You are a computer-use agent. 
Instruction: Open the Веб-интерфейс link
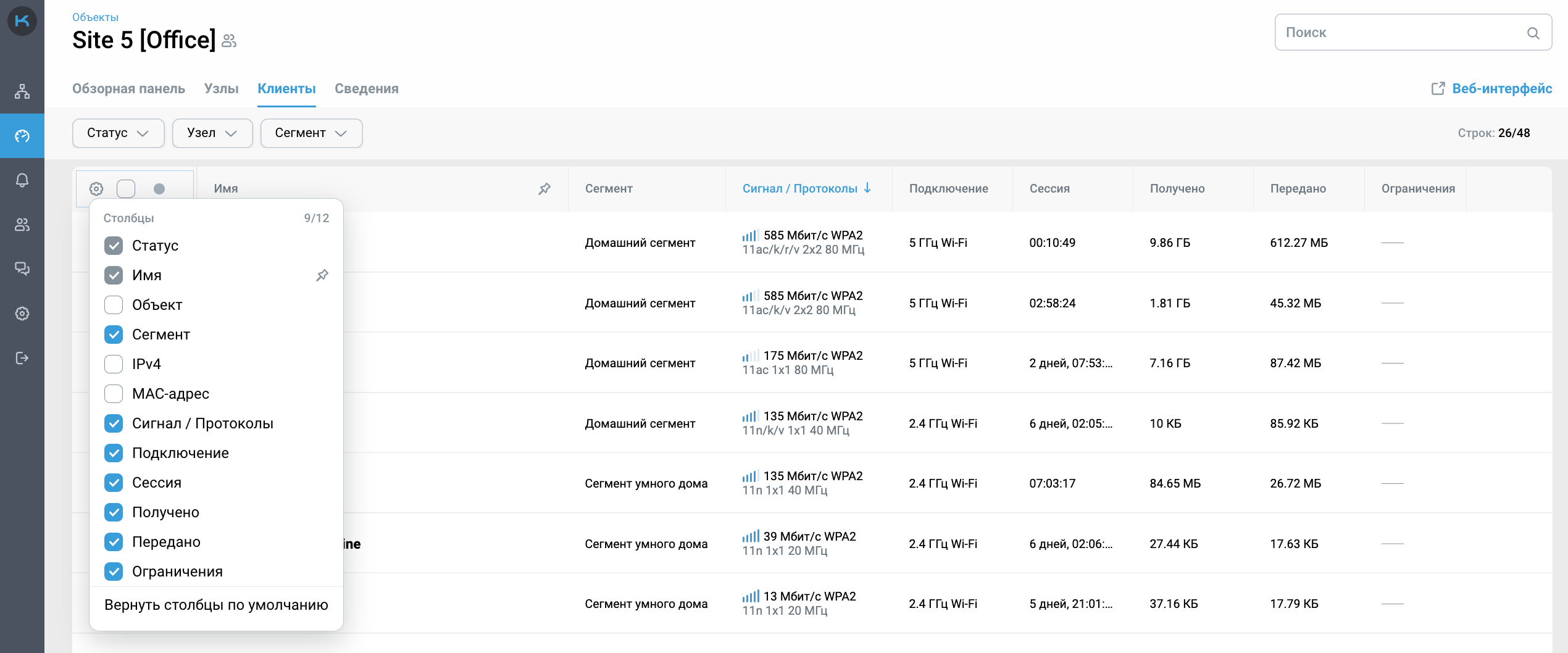pyautogui.click(x=1491, y=89)
